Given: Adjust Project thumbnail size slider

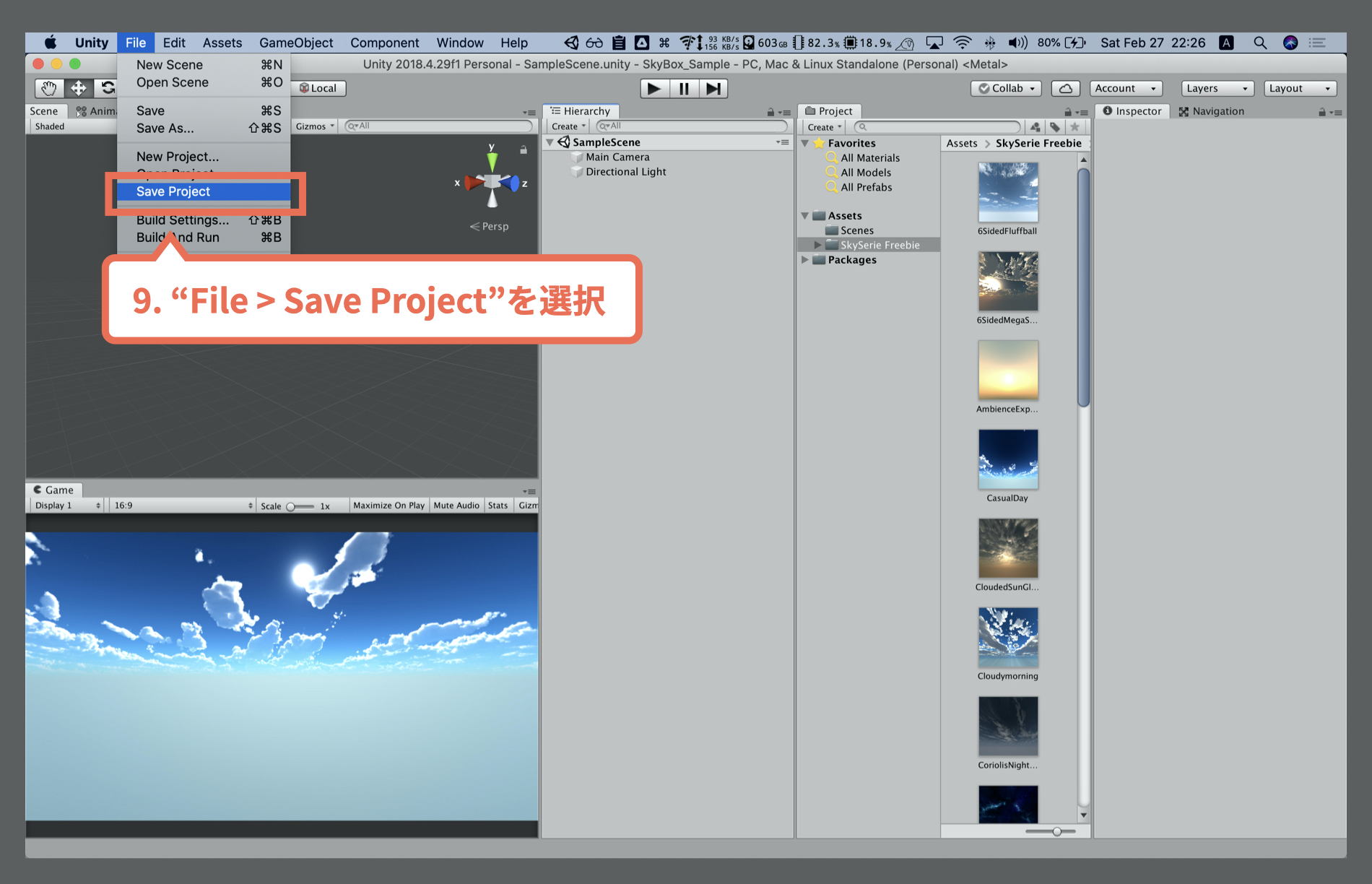Looking at the screenshot, I should 1051,832.
